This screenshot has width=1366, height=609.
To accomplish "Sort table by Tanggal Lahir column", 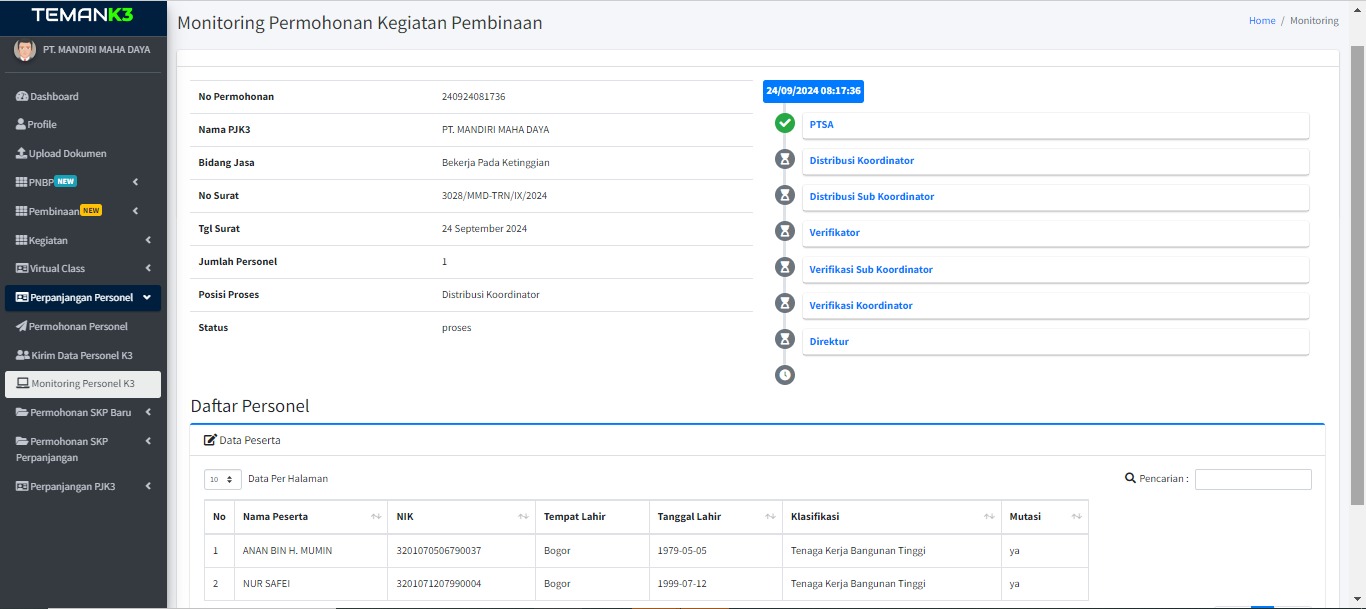I will click(x=716, y=517).
